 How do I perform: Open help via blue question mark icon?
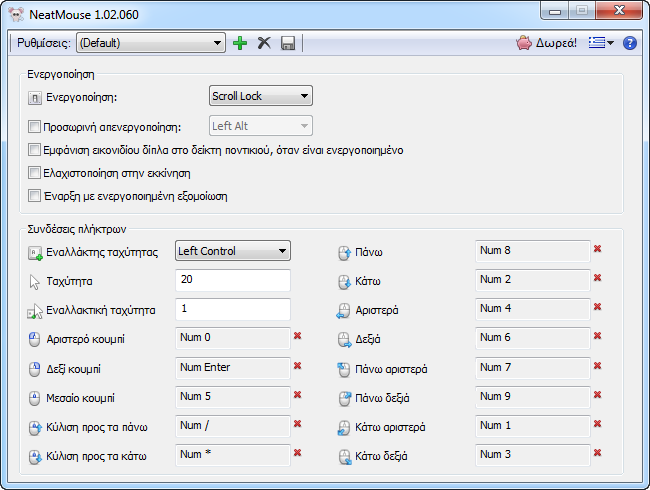click(x=630, y=43)
